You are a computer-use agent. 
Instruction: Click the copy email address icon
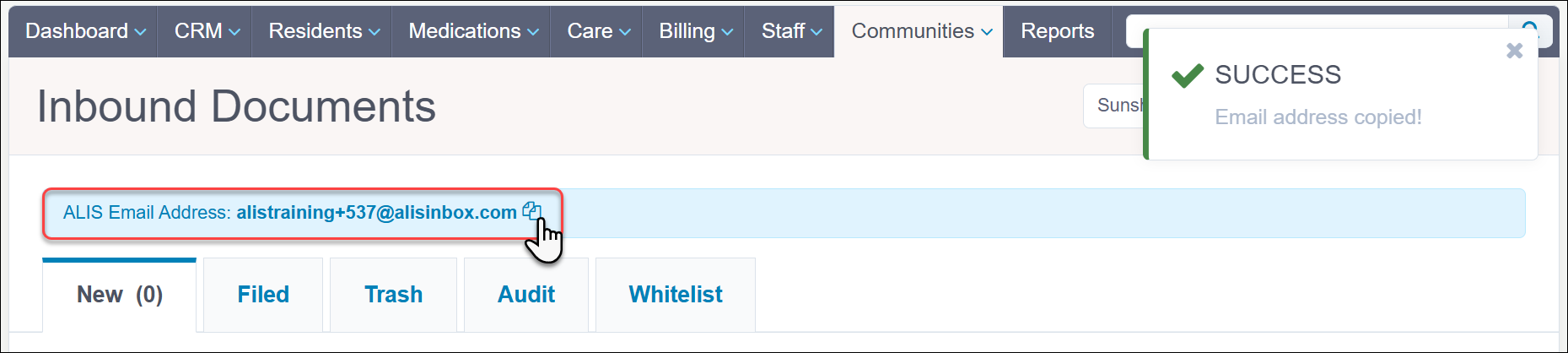(x=531, y=211)
